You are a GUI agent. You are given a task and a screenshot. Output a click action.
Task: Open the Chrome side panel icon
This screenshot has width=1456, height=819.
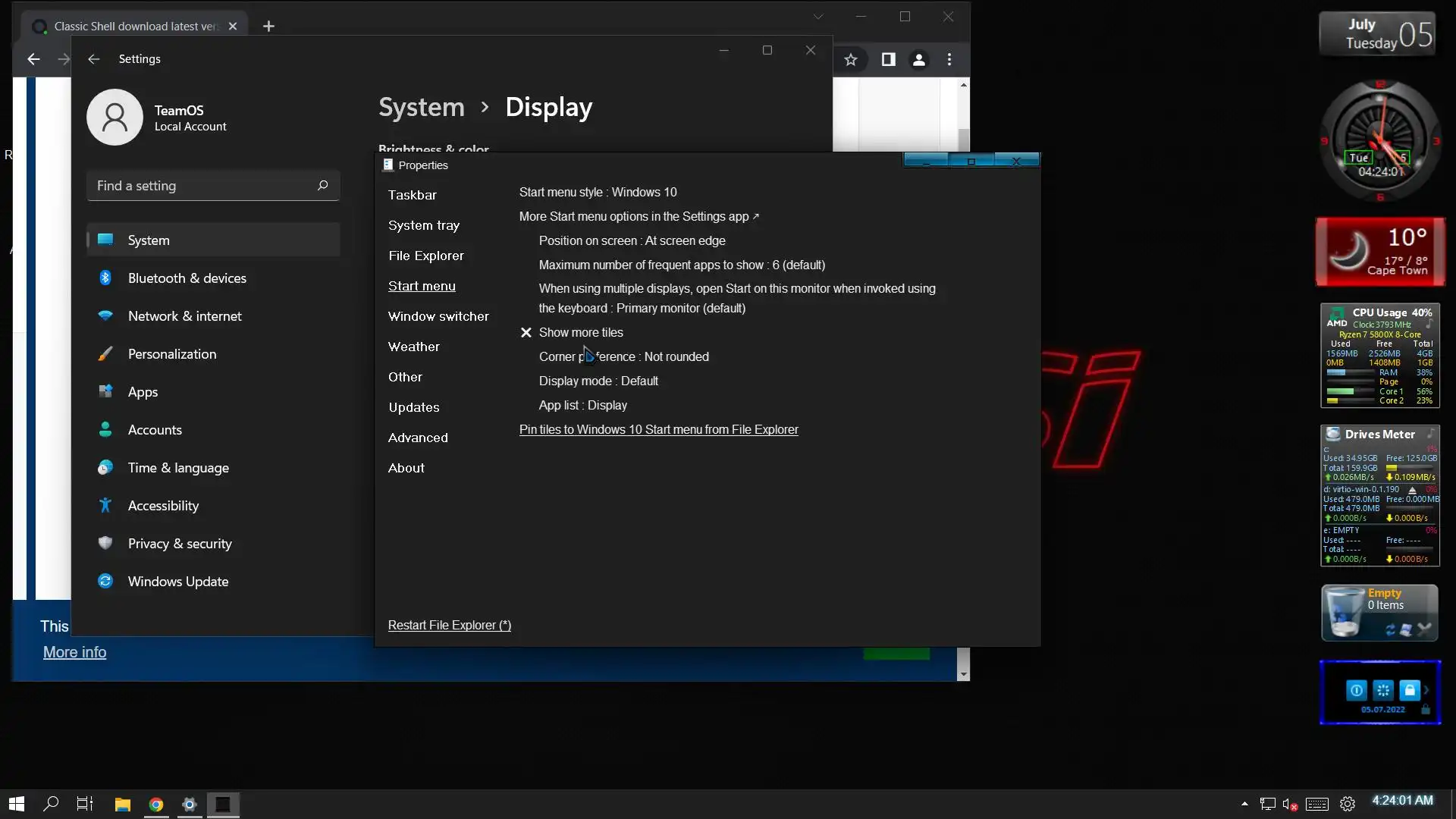[888, 59]
